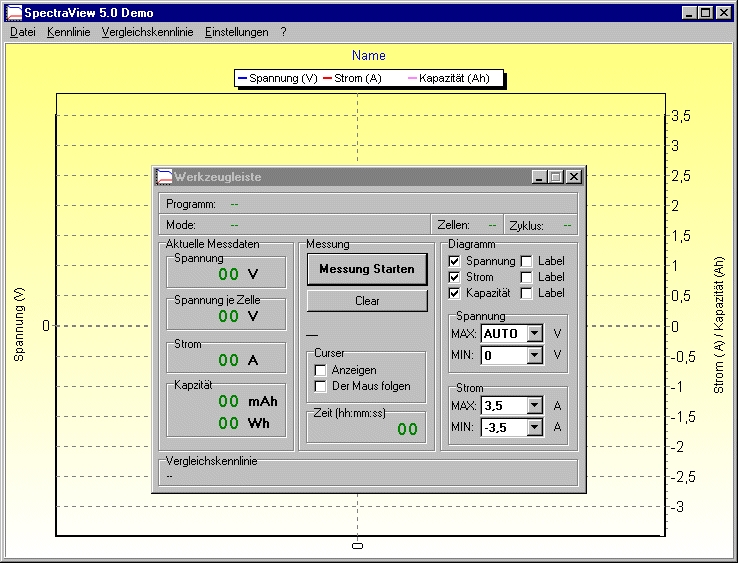
Task: Click the 0 tick on the left axis
Action: tap(46, 325)
